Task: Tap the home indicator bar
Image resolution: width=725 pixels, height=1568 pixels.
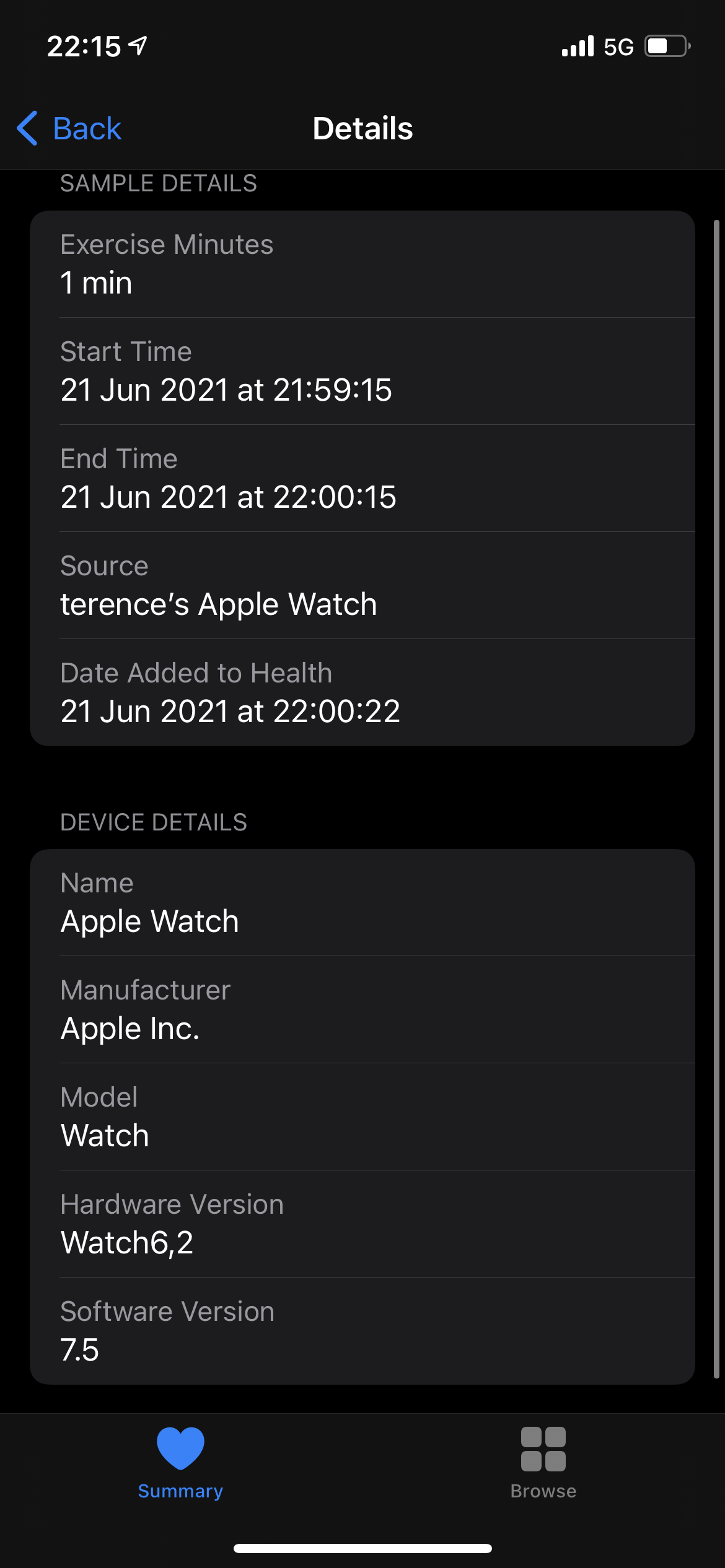Action: [x=362, y=1548]
